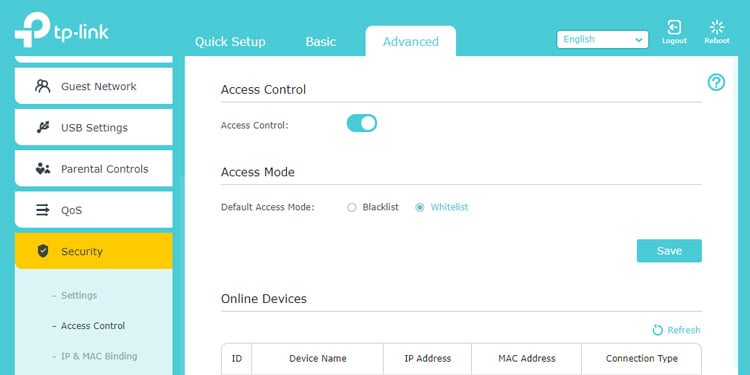Click the QoS arrows icon
The width and height of the screenshot is (750, 375).
tap(43, 210)
